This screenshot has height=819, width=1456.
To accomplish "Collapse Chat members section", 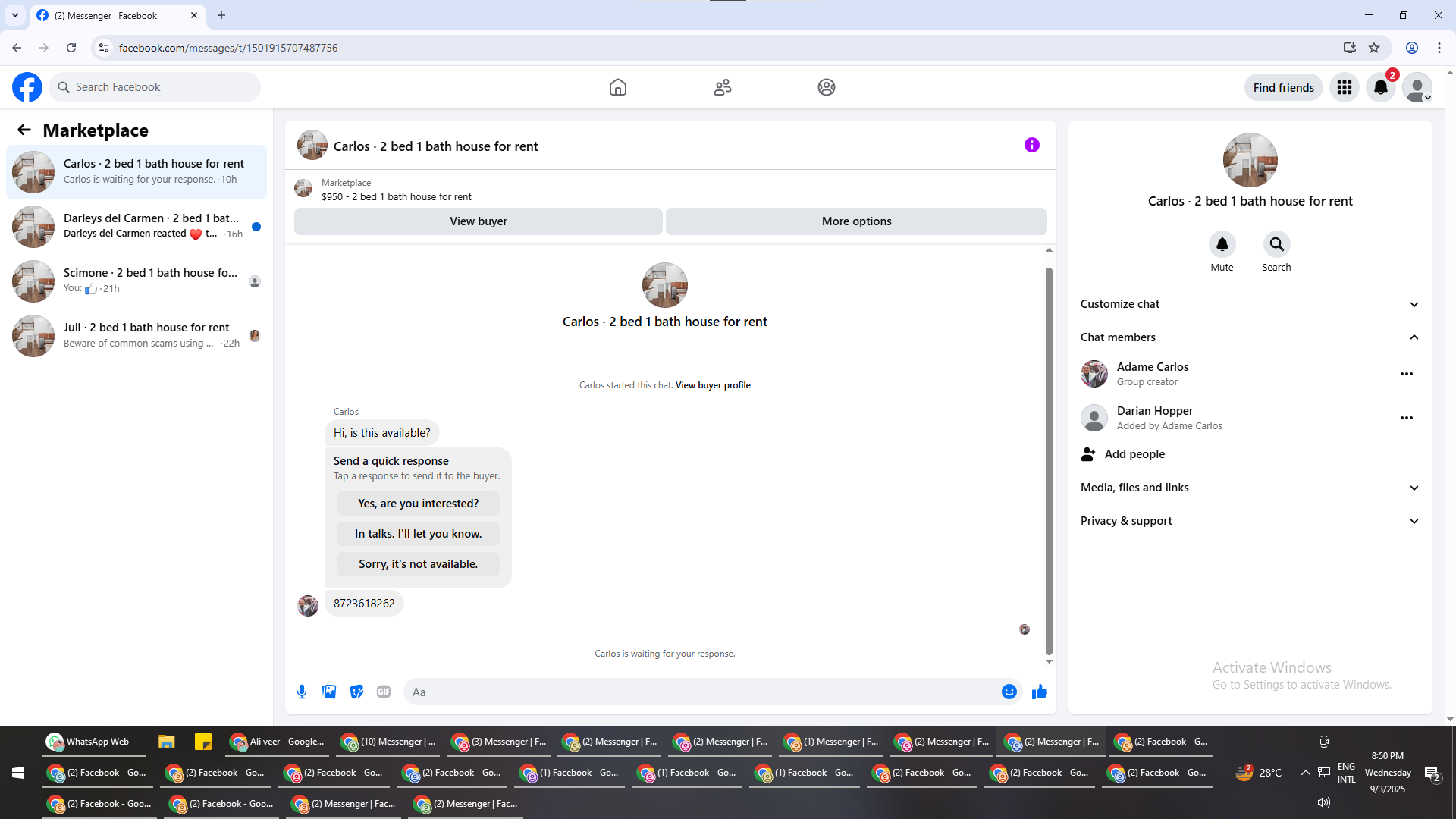I will [x=1250, y=337].
